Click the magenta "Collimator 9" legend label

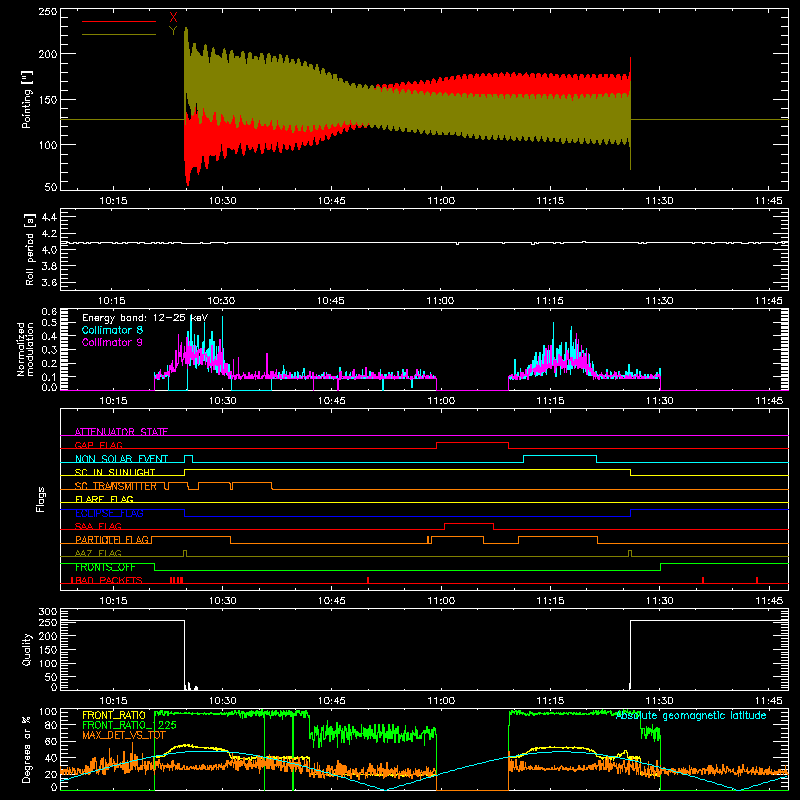click(112, 342)
